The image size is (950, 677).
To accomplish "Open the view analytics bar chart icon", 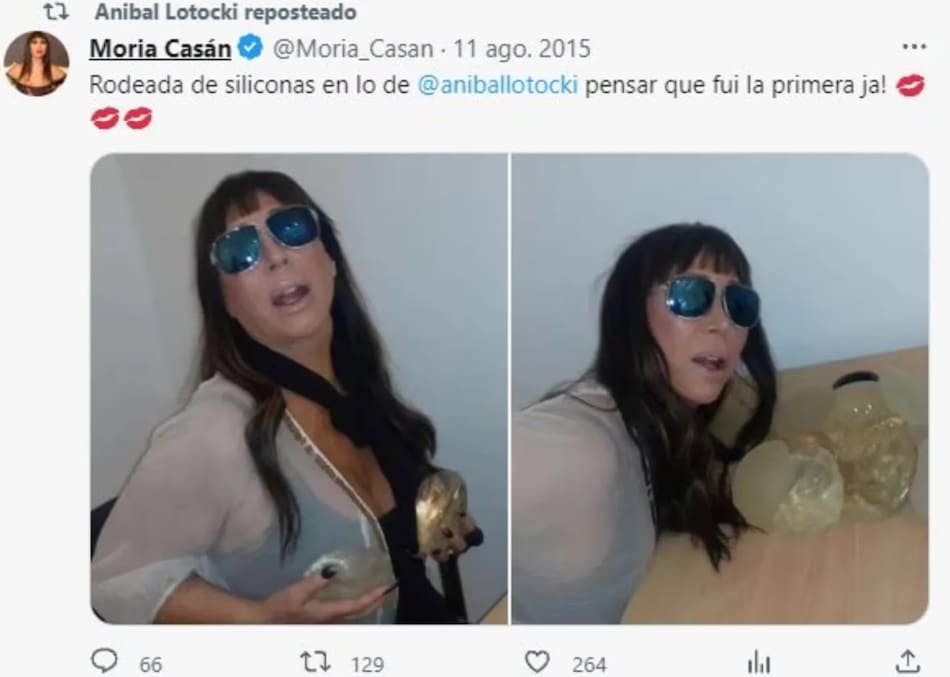I will point(759,662).
